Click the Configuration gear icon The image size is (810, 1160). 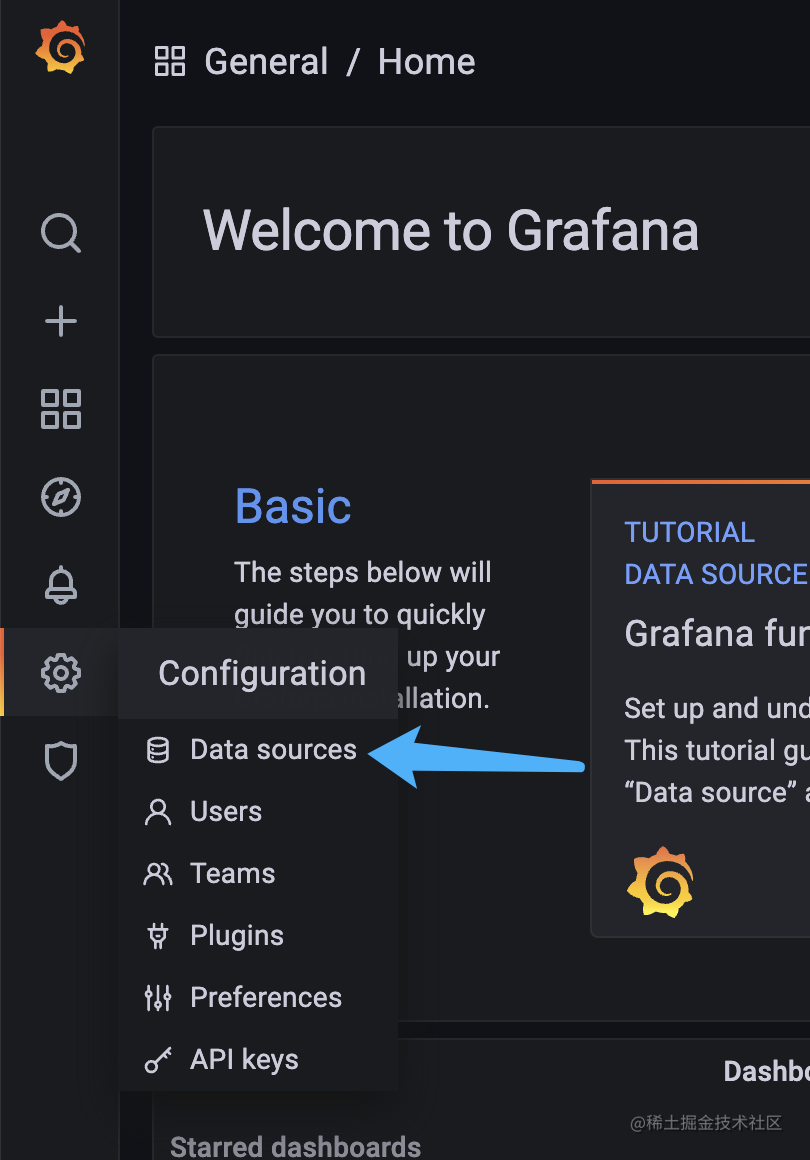(60, 673)
